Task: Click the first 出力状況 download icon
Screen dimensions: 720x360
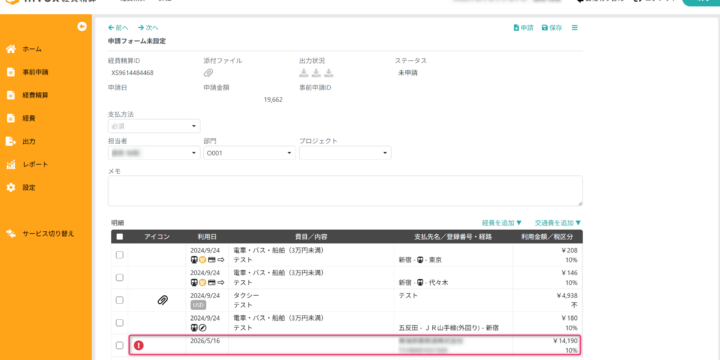Action: click(304, 73)
